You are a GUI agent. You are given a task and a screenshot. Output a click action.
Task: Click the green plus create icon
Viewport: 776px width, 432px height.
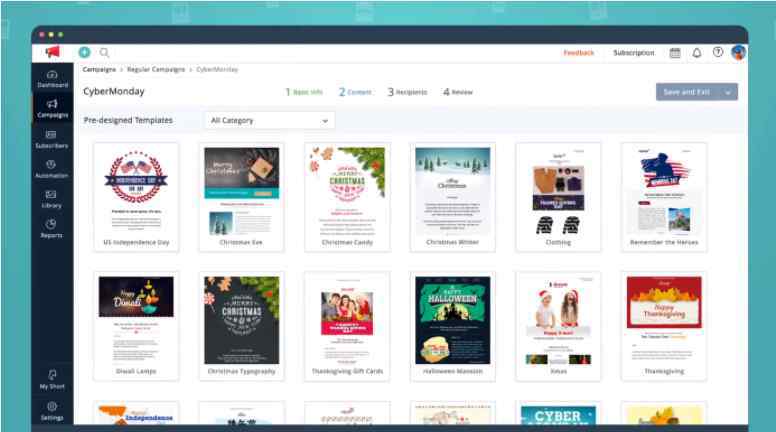tap(85, 52)
